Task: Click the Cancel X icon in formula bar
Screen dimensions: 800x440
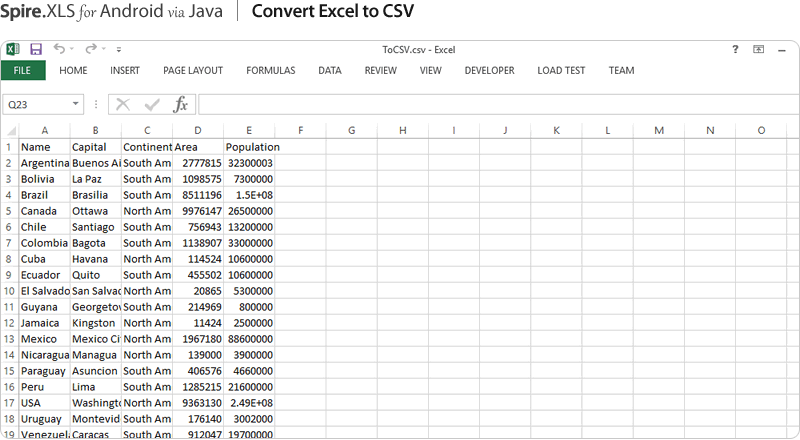Action: 123,104
